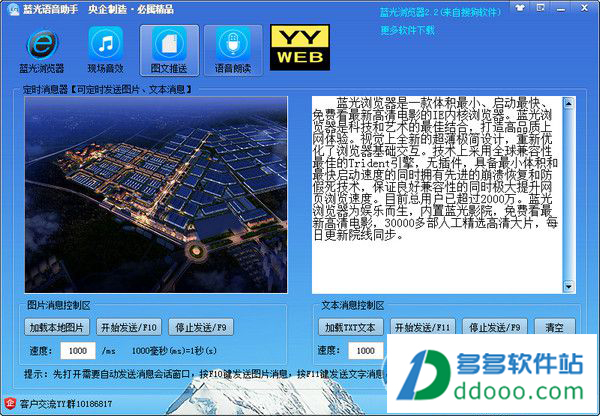This screenshot has width=600, height=416.
Task: Click 开始发送/F10 for image messages
Action: (129, 327)
